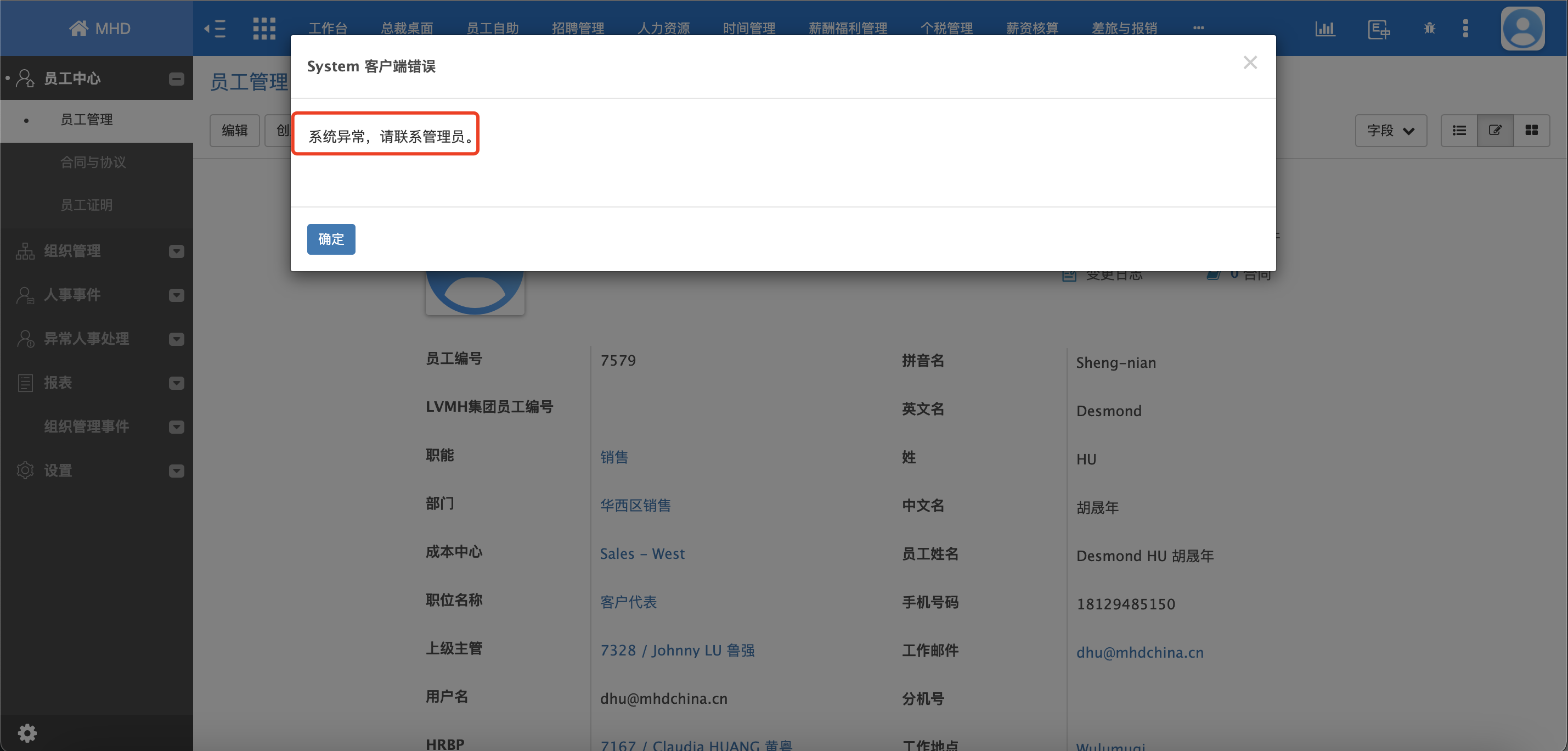Collapse the sidebar using the indent icon
1568x751 pixels.
click(x=215, y=28)
